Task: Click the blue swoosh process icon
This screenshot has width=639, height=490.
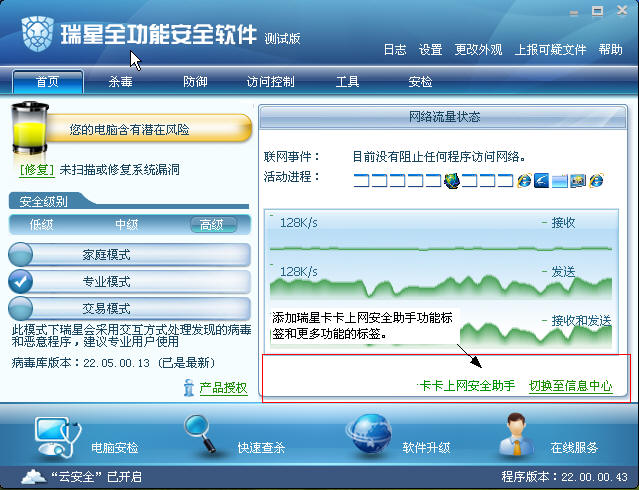Action: 542,180
